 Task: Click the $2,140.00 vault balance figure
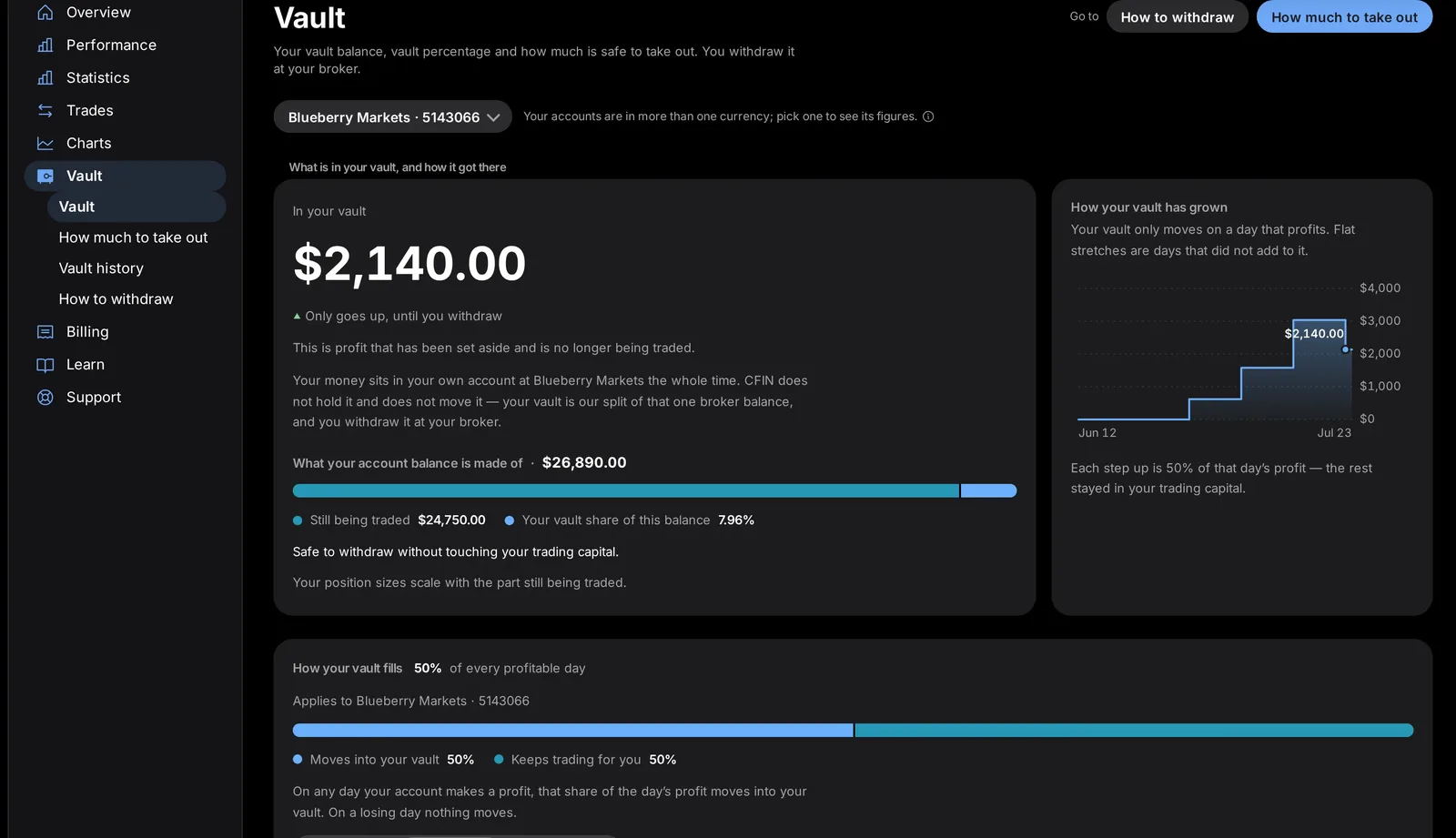pyautogui.click(x=409, y=264)
